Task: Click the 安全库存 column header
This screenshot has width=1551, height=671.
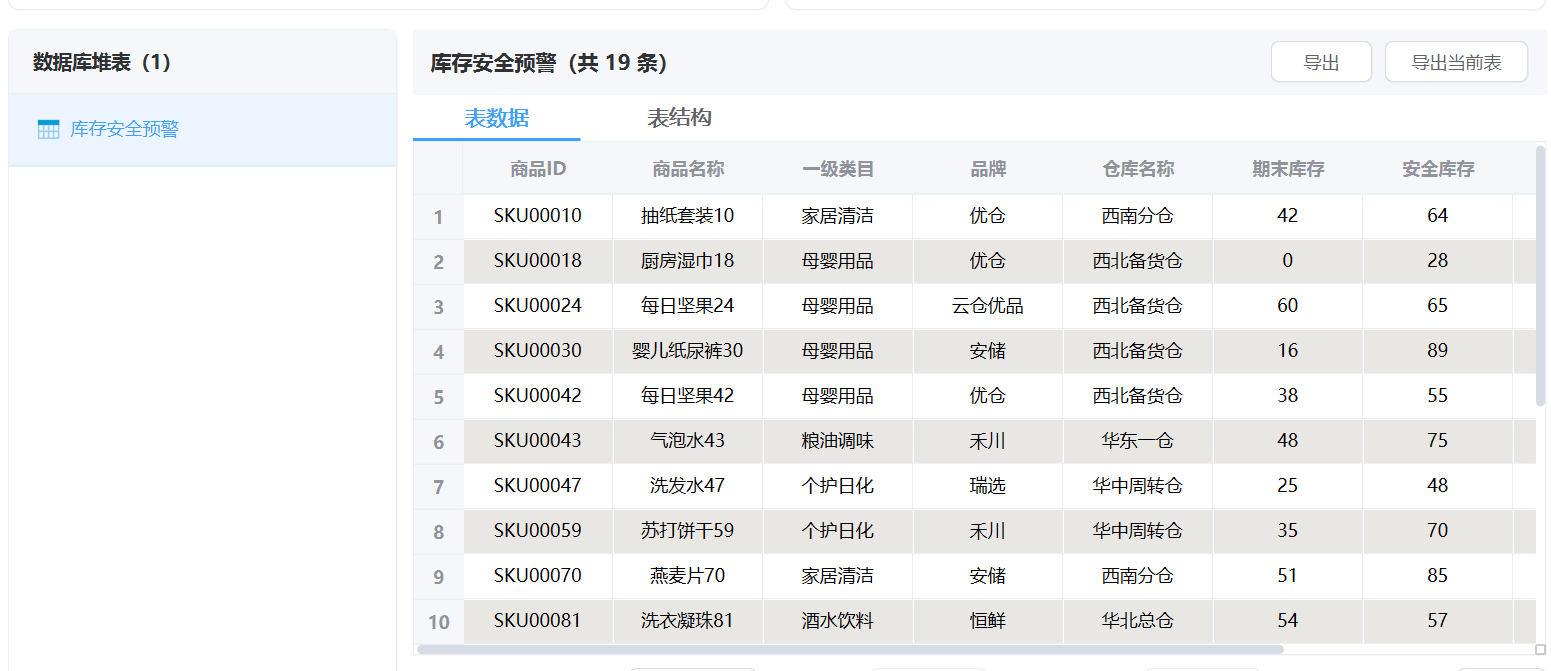Action: [1438, 169]
